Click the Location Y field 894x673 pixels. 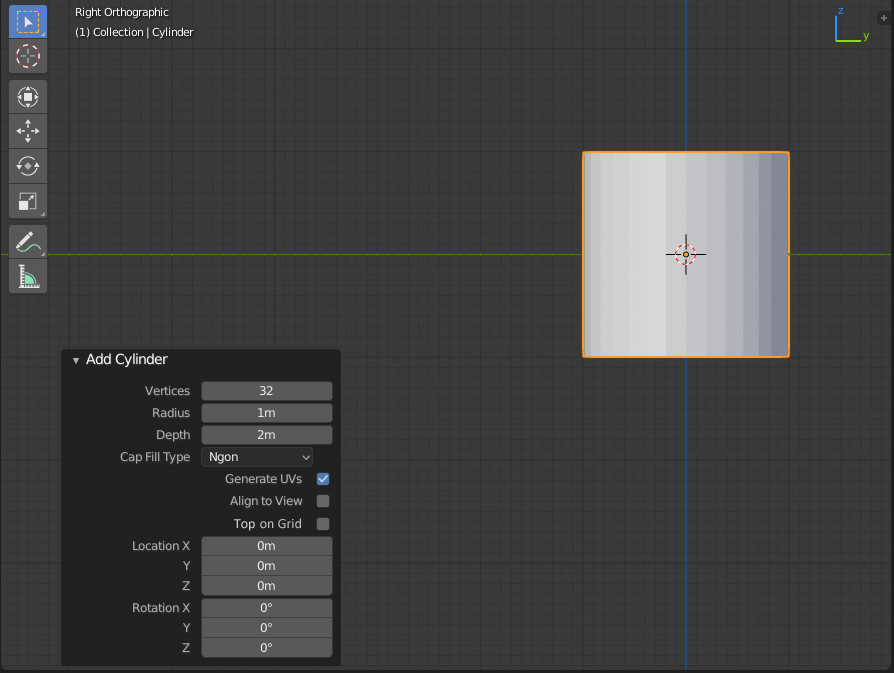(x=267, y=566)
